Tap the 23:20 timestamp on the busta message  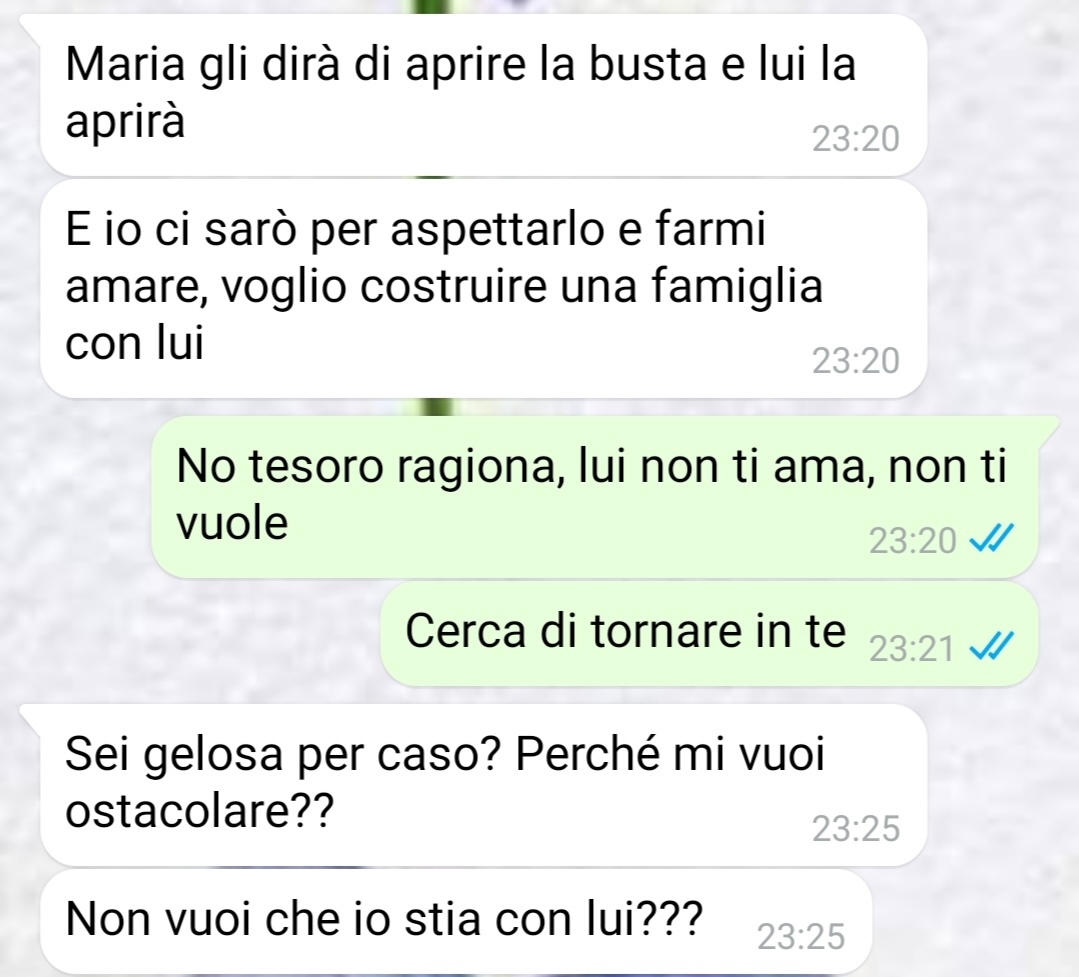tap(855, 140)
